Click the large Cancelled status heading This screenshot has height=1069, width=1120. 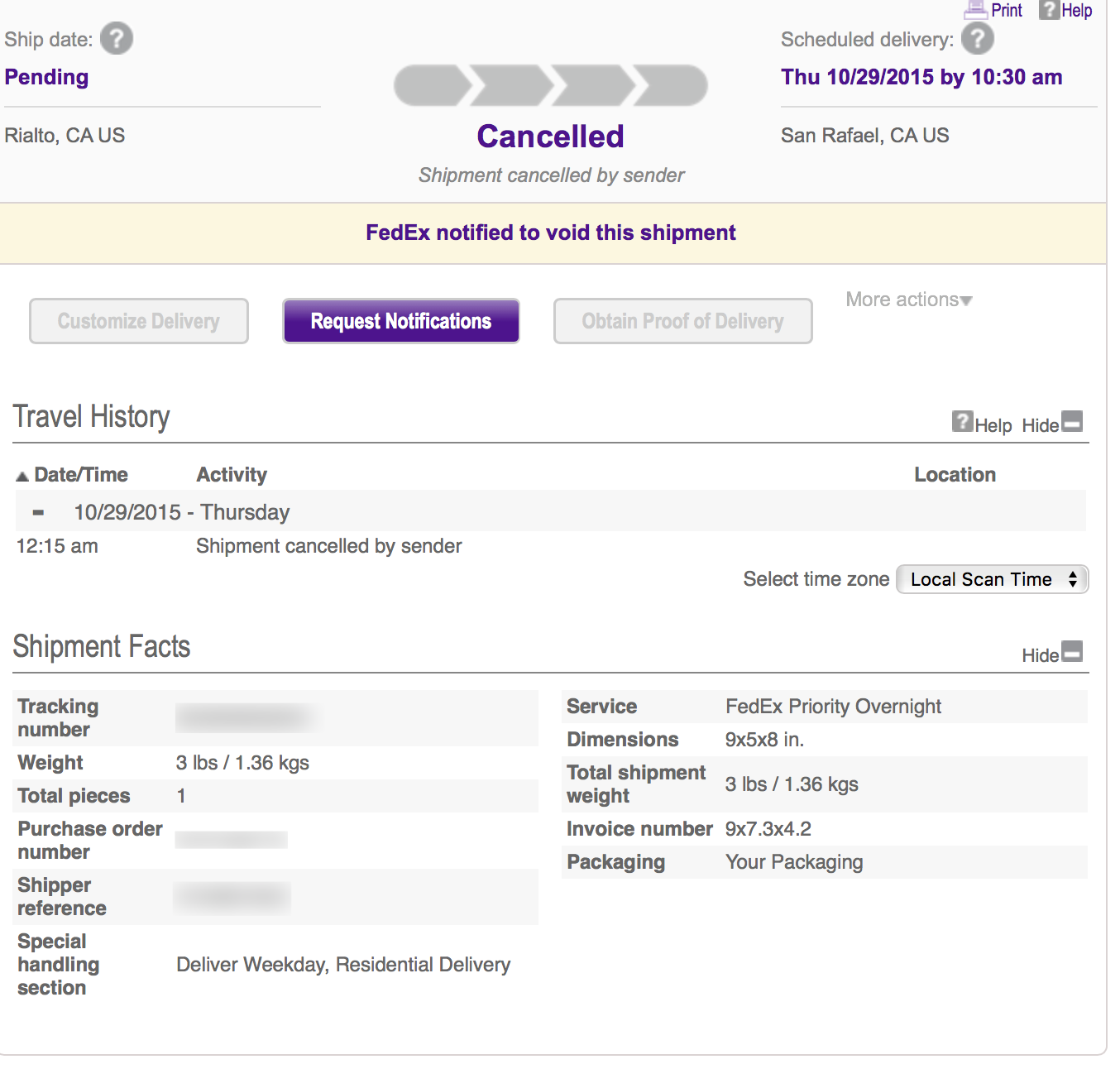tap(551, 137)
